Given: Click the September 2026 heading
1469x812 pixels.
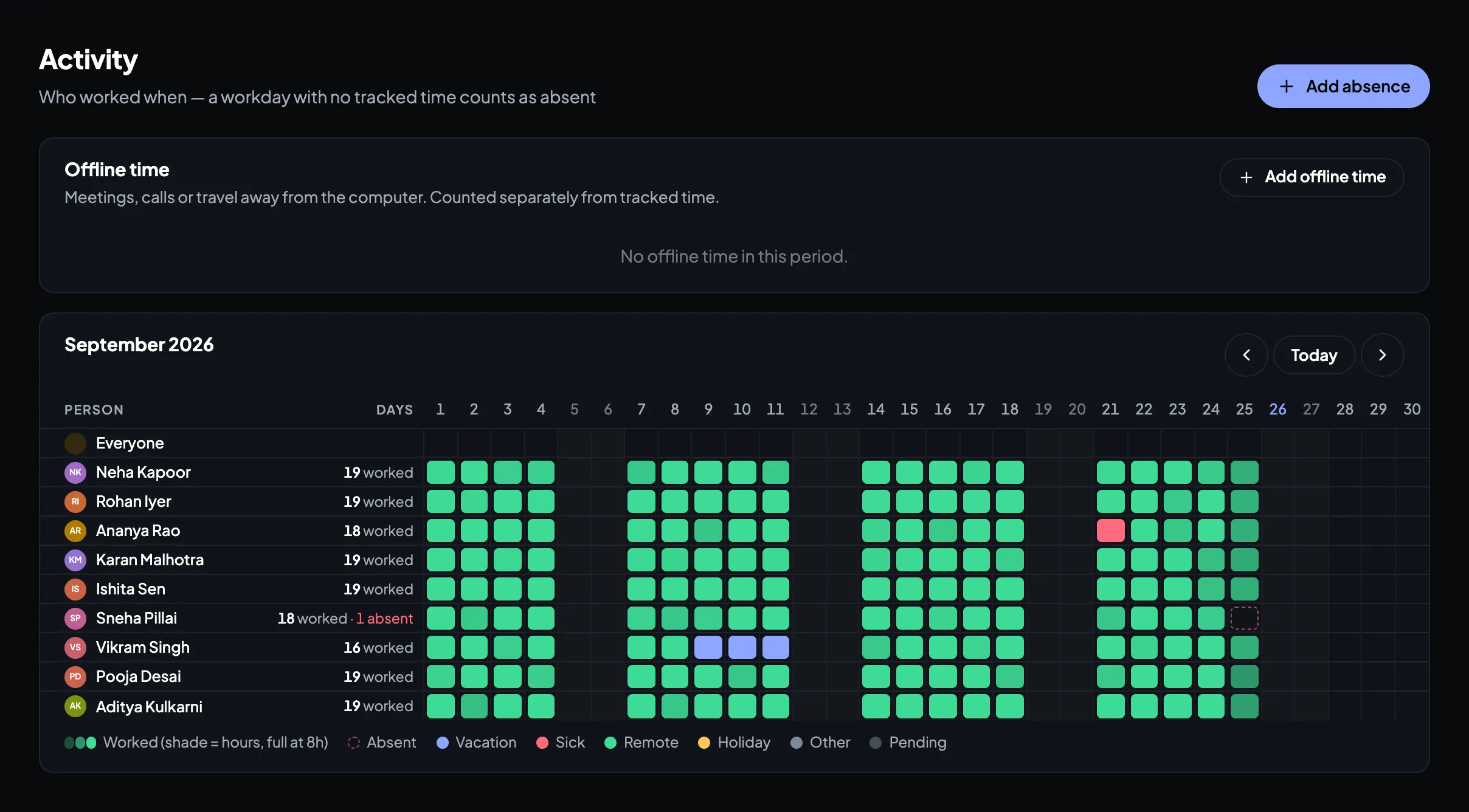Looking at the screenshot, I should (x=139, y=345).
